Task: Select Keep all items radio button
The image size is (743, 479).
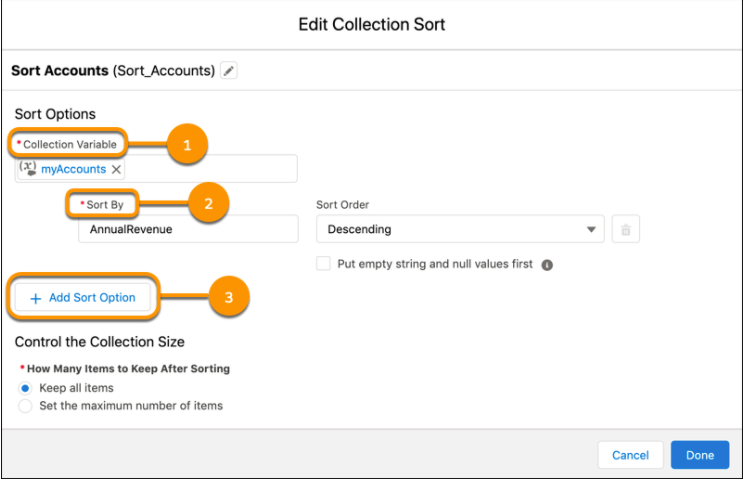Action: [25, 389]
